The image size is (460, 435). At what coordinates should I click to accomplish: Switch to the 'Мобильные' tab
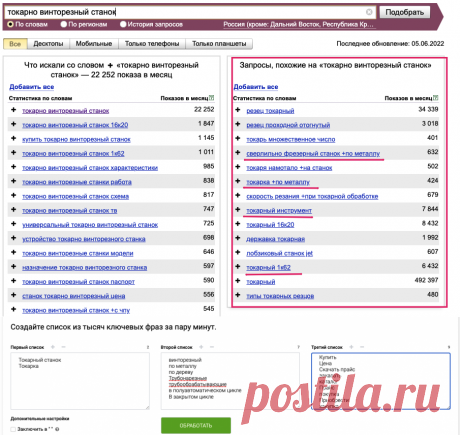point(94,44)
